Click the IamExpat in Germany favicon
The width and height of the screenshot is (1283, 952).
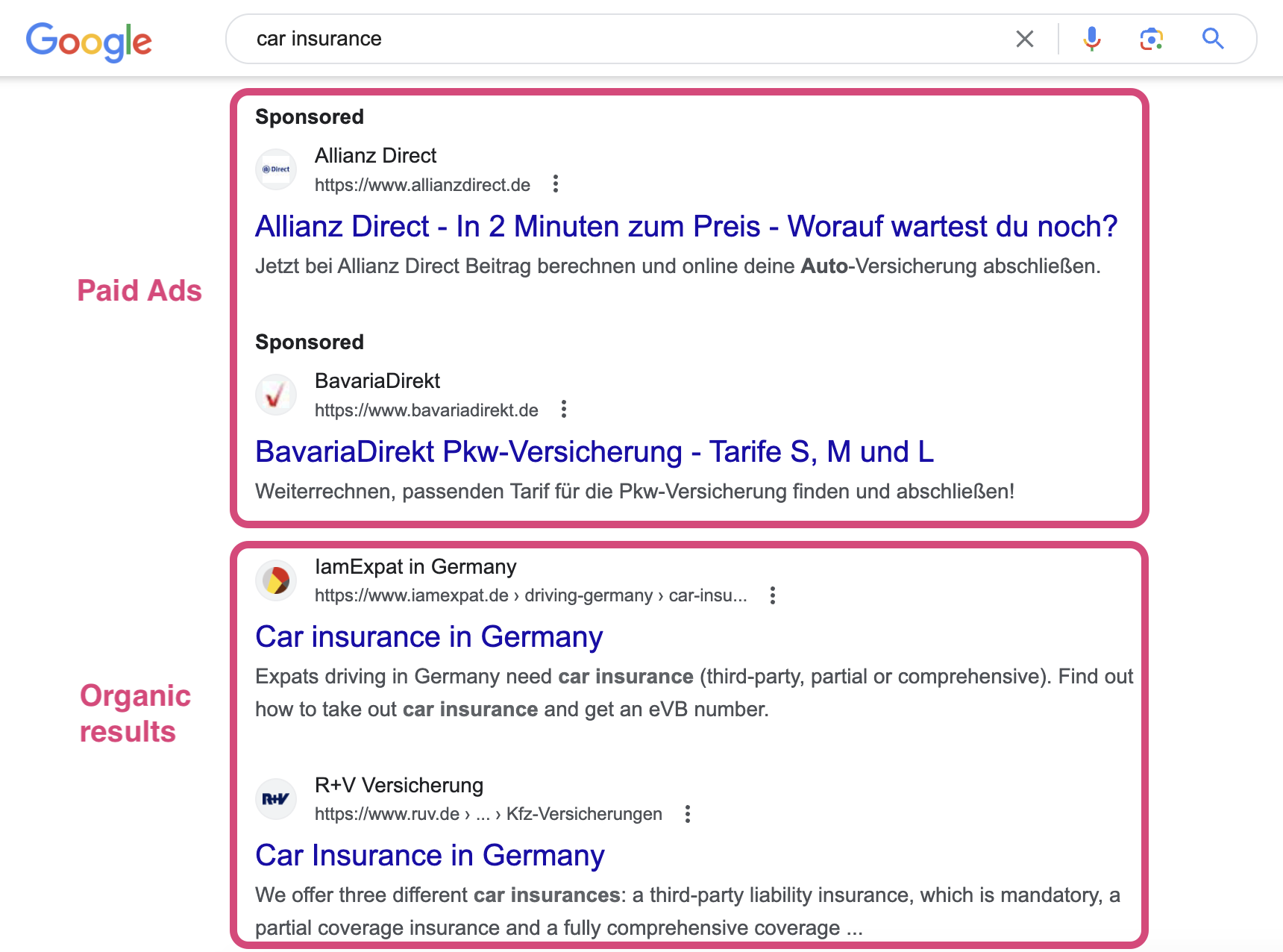(x=276, y=580)
